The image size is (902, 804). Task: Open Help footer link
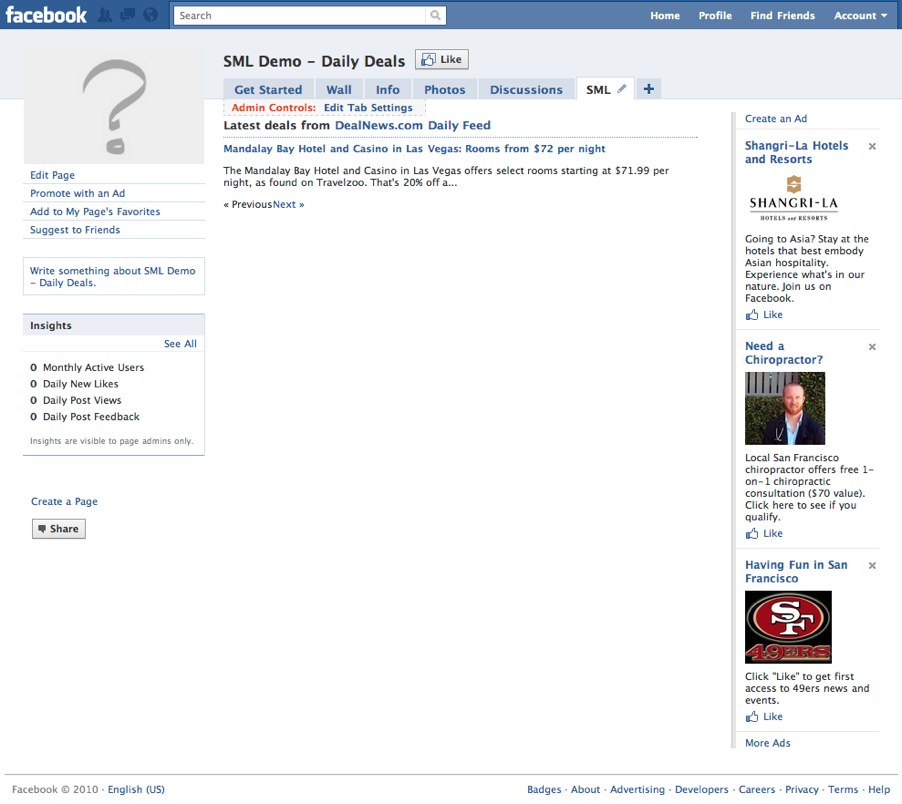pyautogui.click(x=879, y=790)
